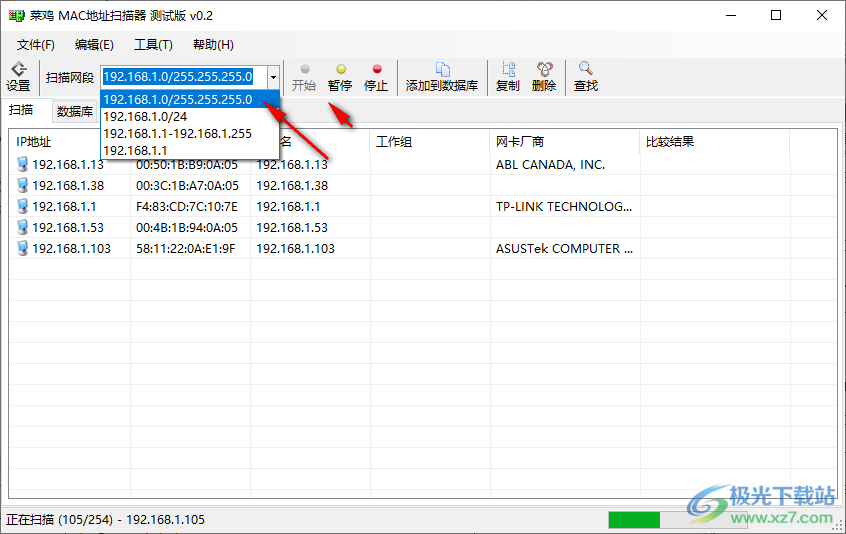
Task: Open the 工具(T) menu
Action: point(153,45)
